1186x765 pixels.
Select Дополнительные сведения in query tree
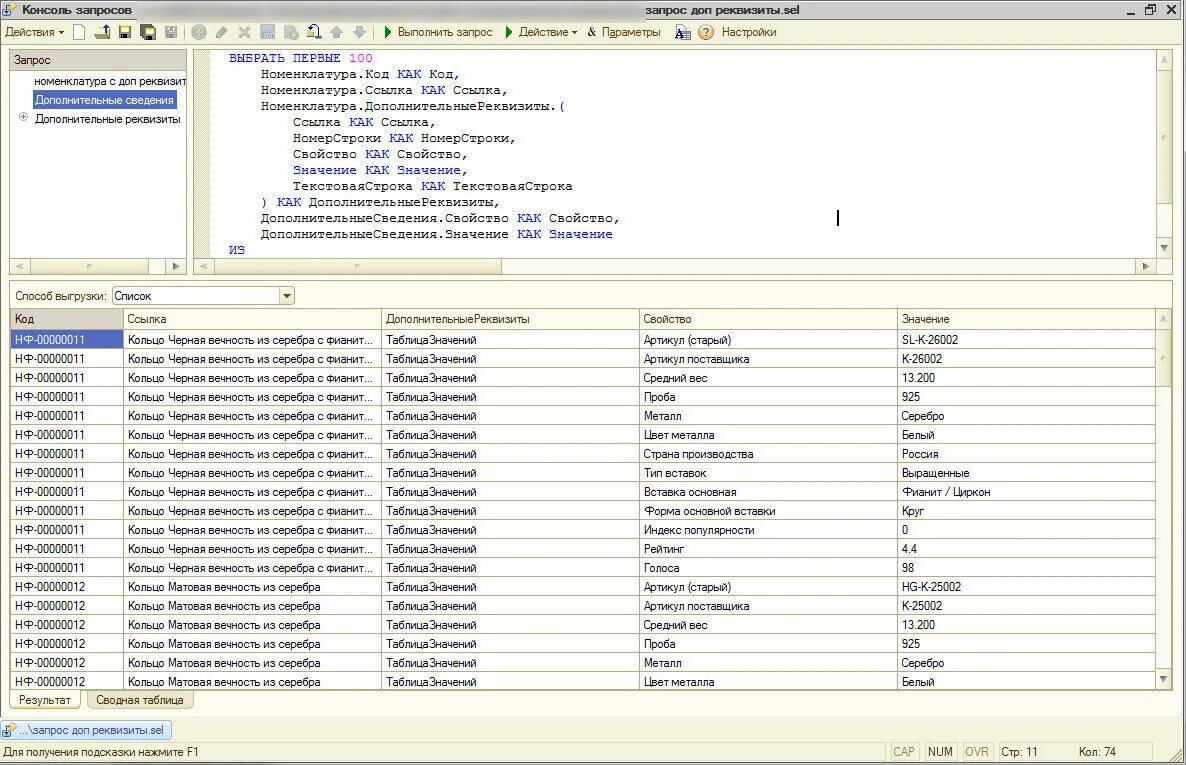click(104, 100)
